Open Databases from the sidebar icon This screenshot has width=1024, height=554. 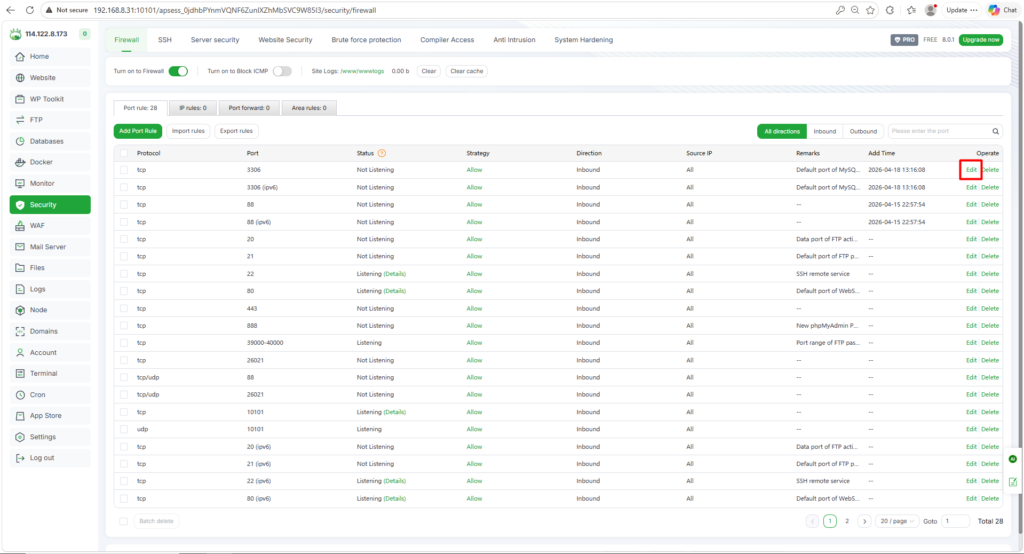[21, 141]
